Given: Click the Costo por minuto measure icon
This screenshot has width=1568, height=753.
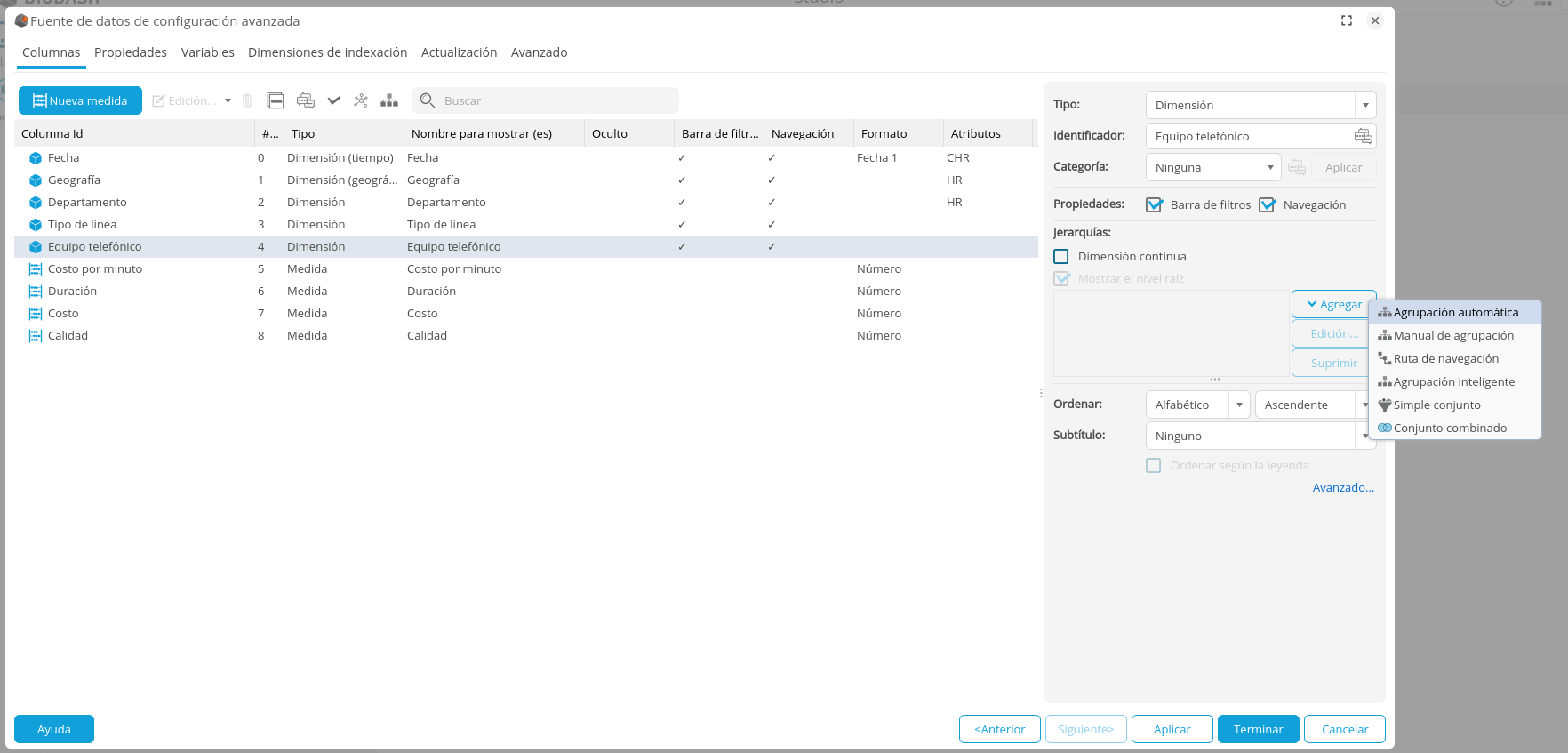Looking at the screenshot, I should 36,269.
